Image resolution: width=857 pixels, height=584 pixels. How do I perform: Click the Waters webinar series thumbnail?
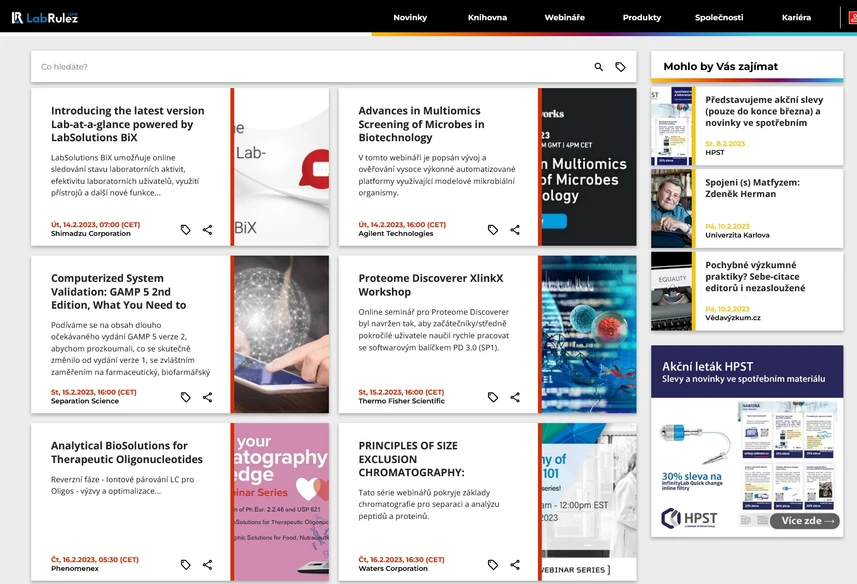(x=589, y=502)
